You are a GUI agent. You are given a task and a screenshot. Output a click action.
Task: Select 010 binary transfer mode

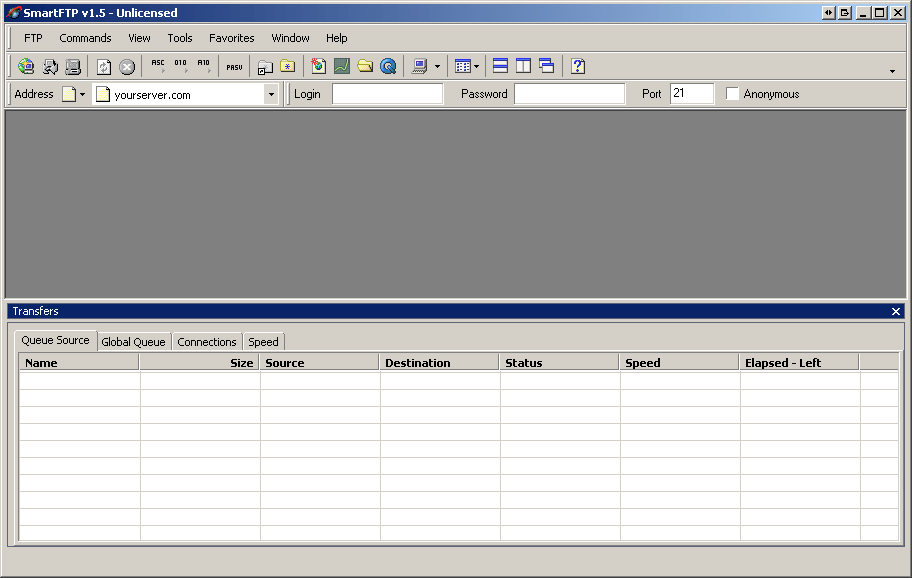tap(180, 66)
